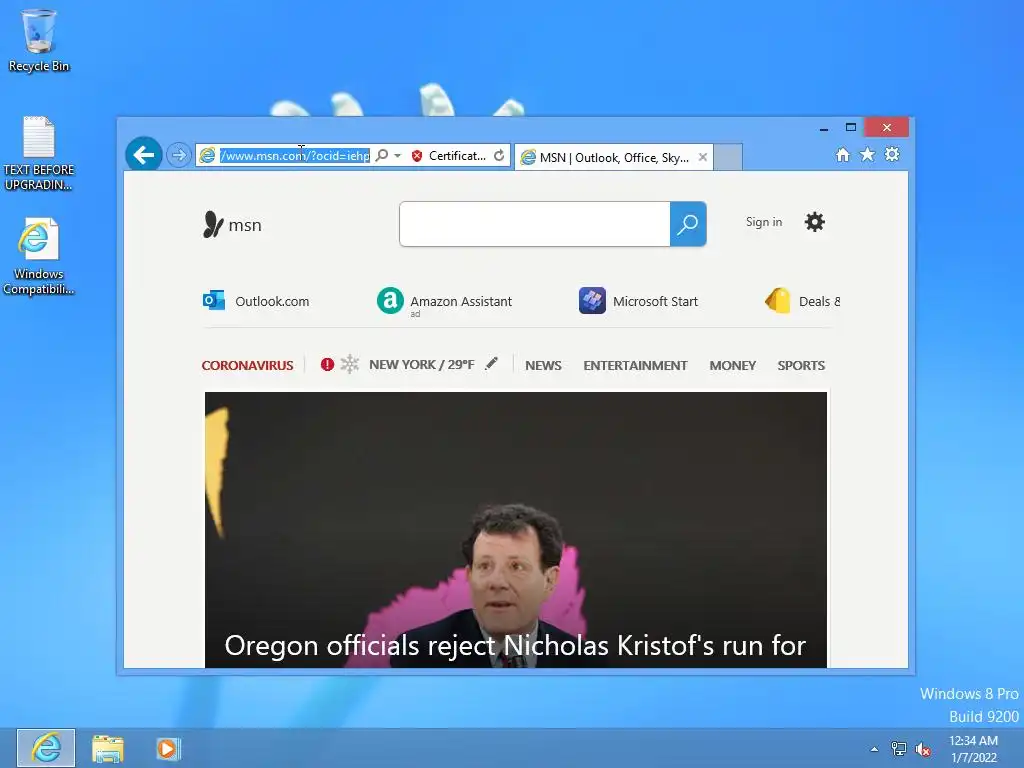
Task: Open the NEWS section
Action: (x=543, y=365)
